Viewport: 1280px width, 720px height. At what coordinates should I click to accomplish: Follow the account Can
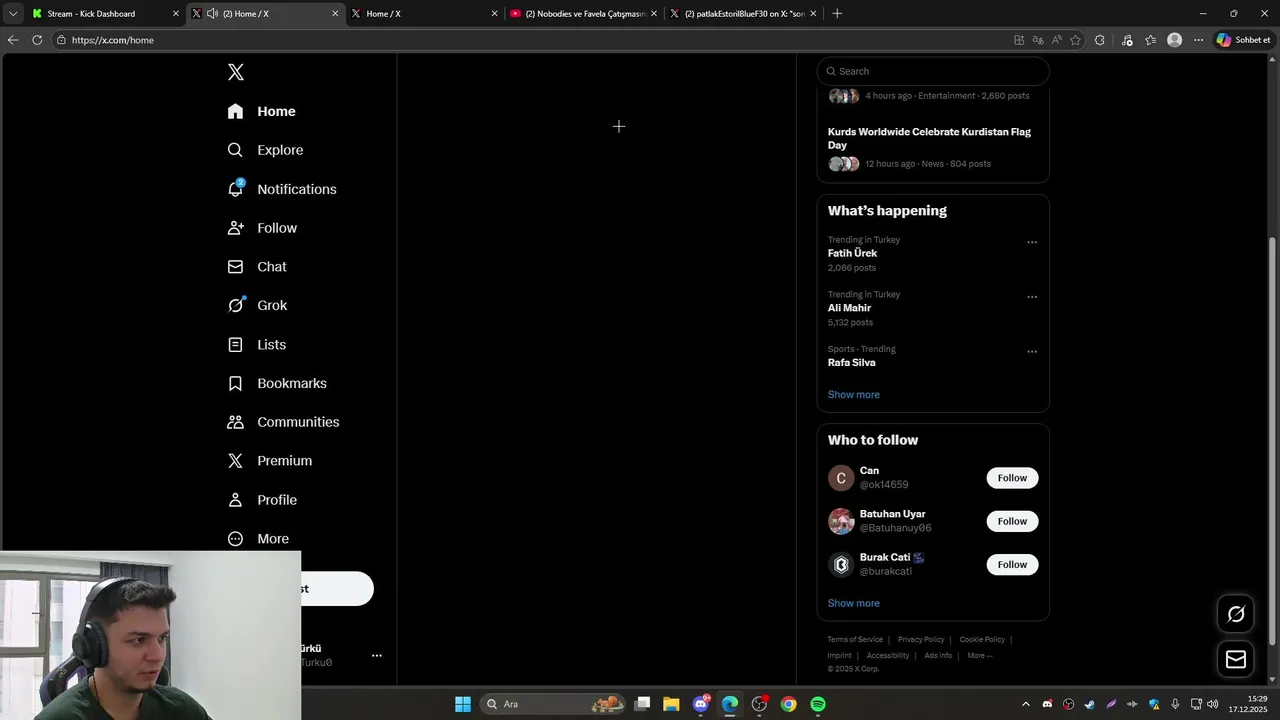1012,478
